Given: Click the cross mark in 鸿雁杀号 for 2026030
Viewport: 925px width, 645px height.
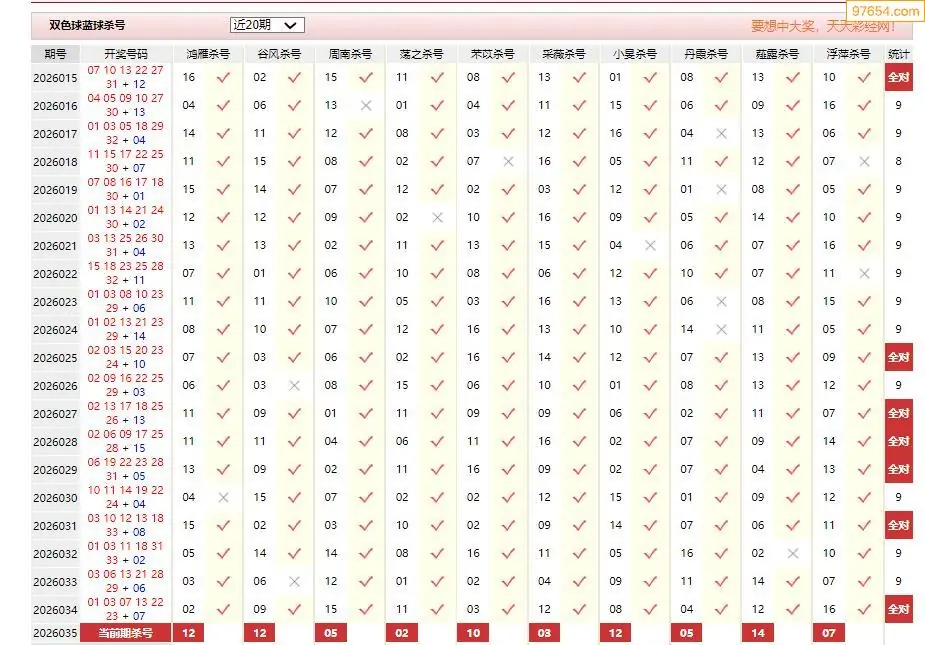Looking at the screenshot, I should 223,497.
